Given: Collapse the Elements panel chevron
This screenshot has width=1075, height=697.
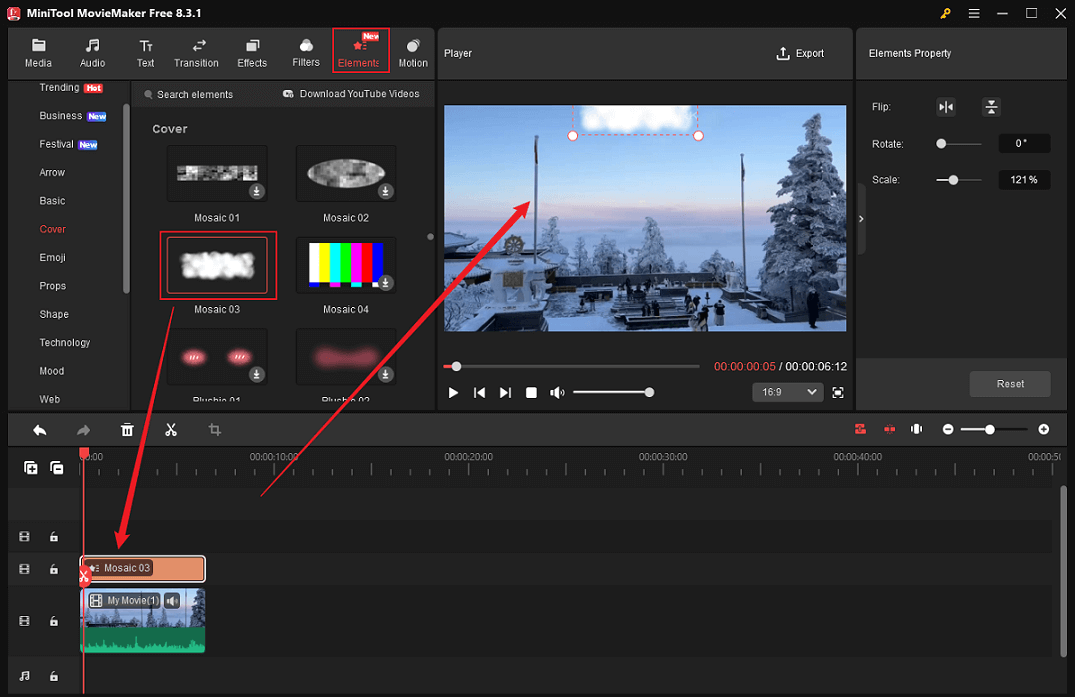Looking at the screenshot, I should (x=859, y=218).
